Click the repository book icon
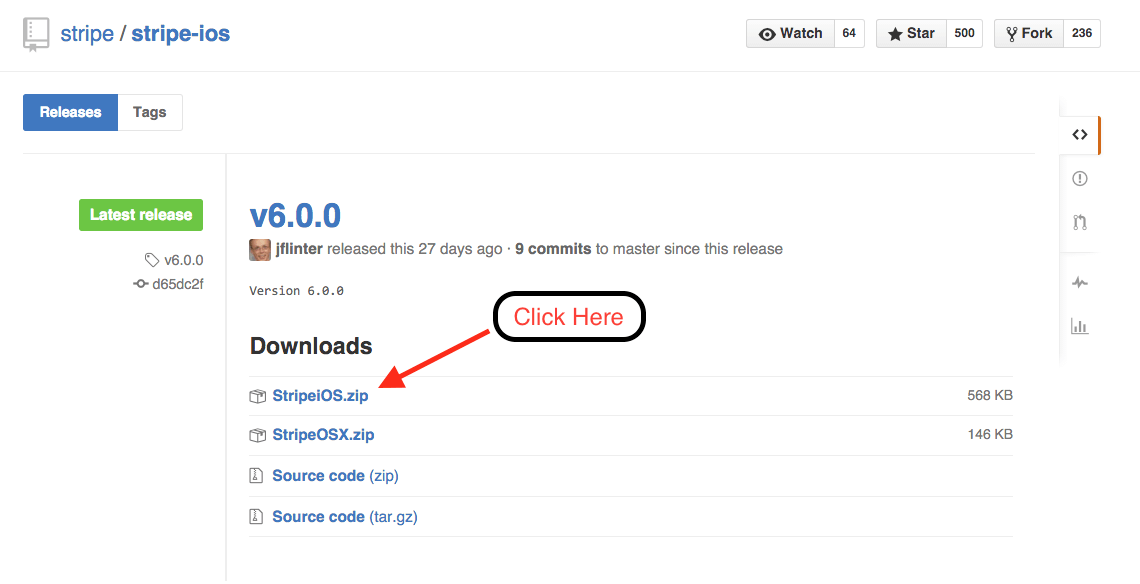 (x=36, y=34)
